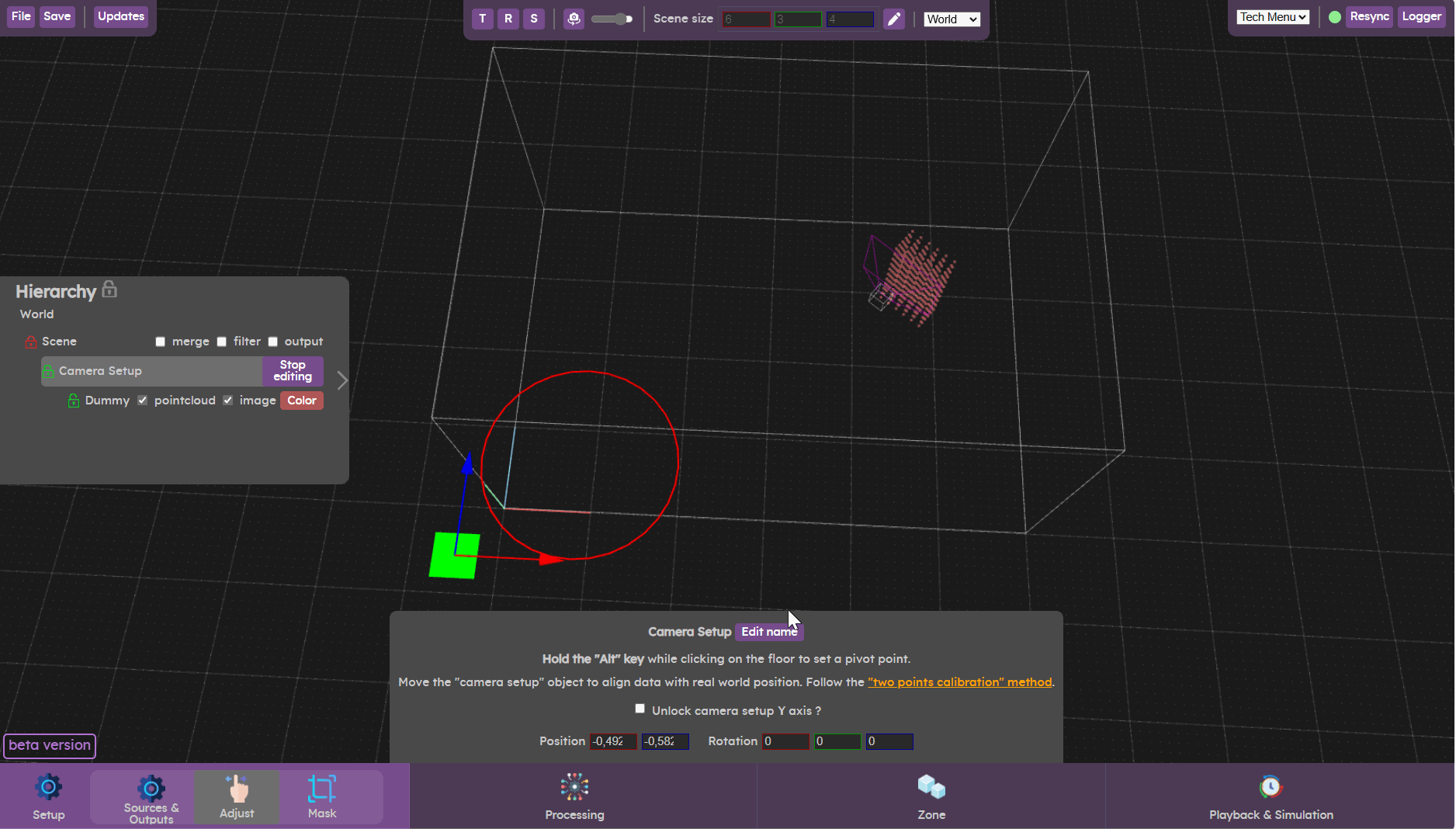Image resolution: width=1456 pixels, height=829 pixels.
Task: Click the green lock on Camera Setup
Action: [48, 371]
